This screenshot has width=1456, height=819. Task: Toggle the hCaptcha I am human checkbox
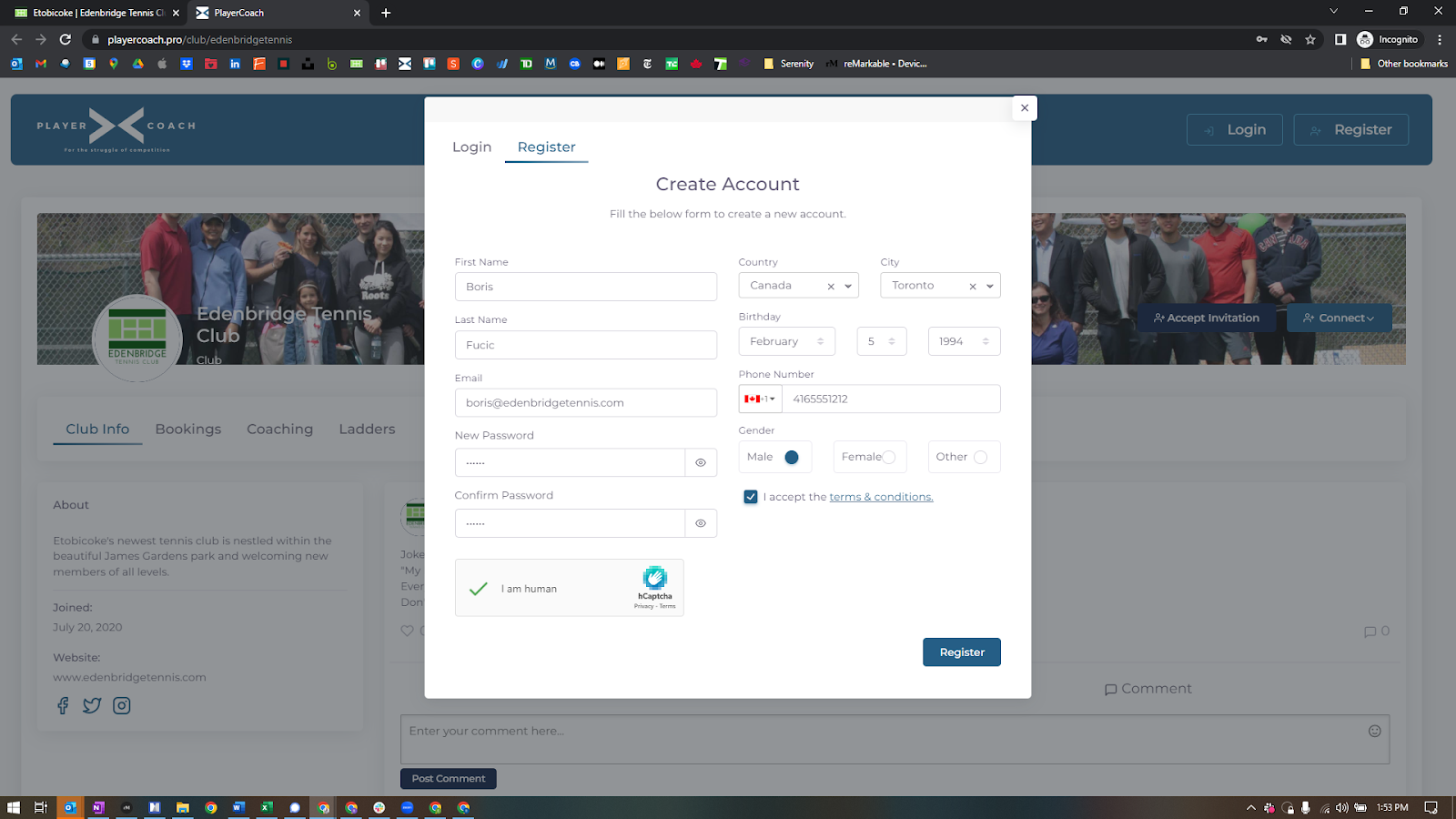point(479,589)
